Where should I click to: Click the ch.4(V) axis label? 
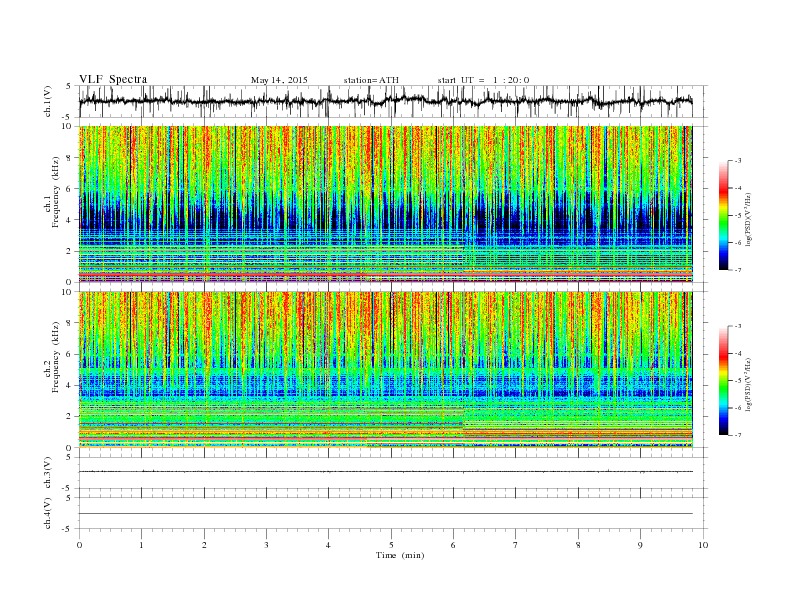point(47,513)
